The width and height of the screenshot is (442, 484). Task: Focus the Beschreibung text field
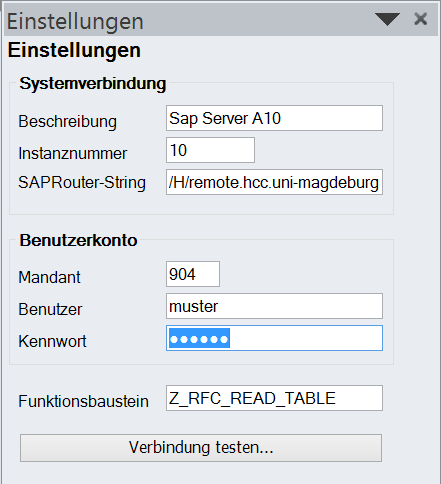tap(274, 118)
